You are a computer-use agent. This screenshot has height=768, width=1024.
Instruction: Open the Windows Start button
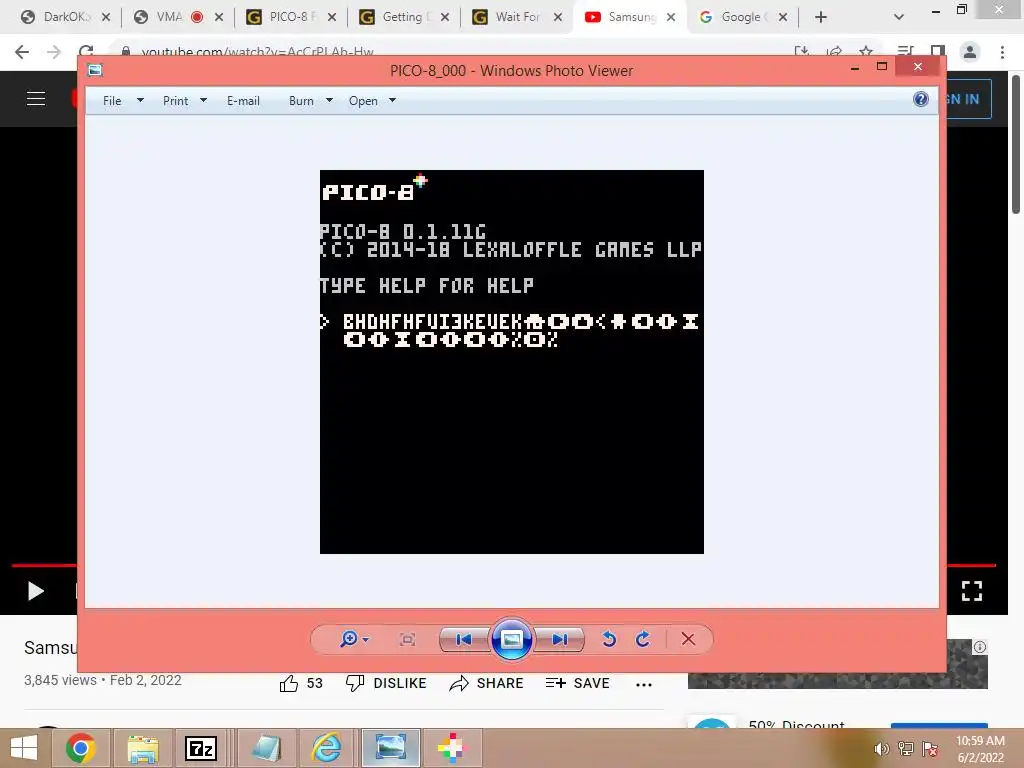coord(24,748)
